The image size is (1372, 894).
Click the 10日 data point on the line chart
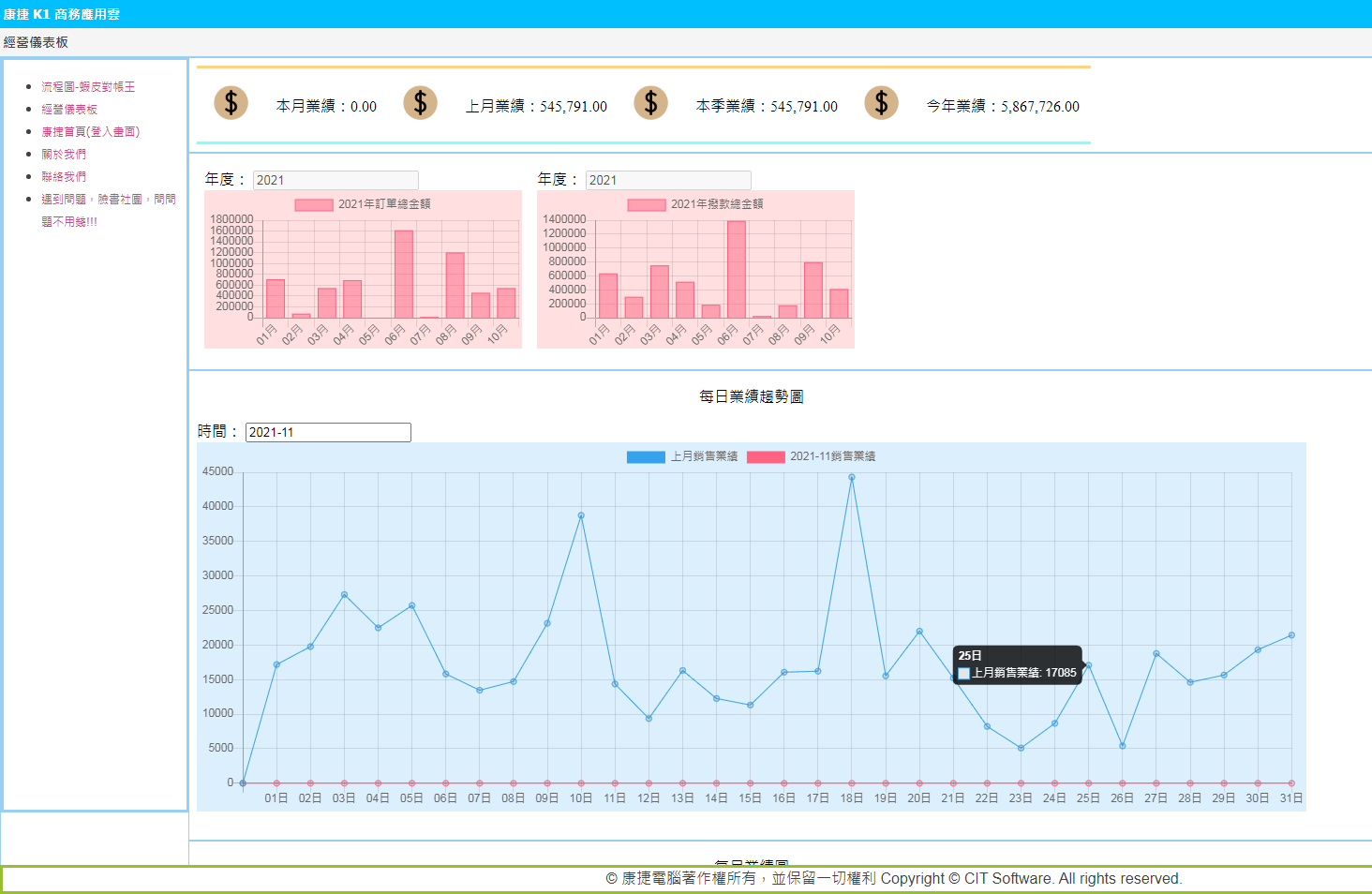point(581,515)
